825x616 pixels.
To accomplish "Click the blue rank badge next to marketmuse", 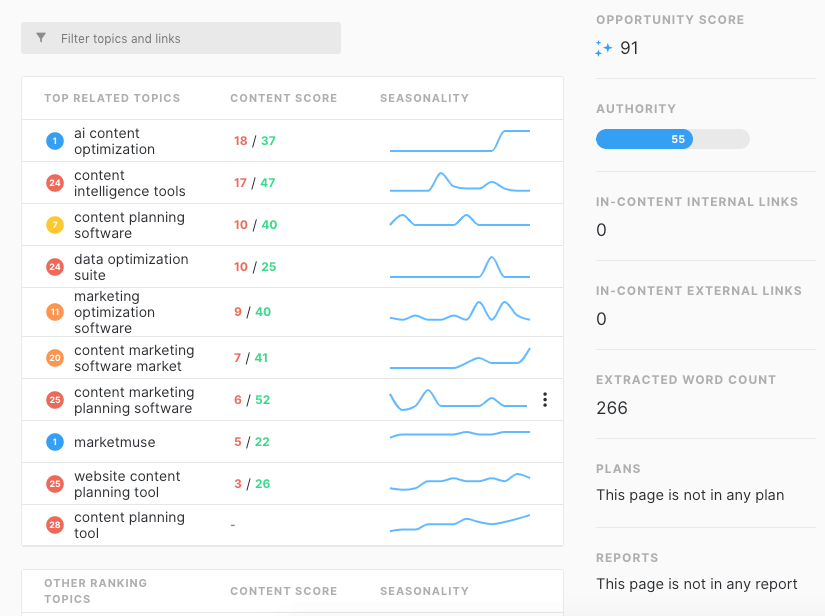I will coord(55,442).
